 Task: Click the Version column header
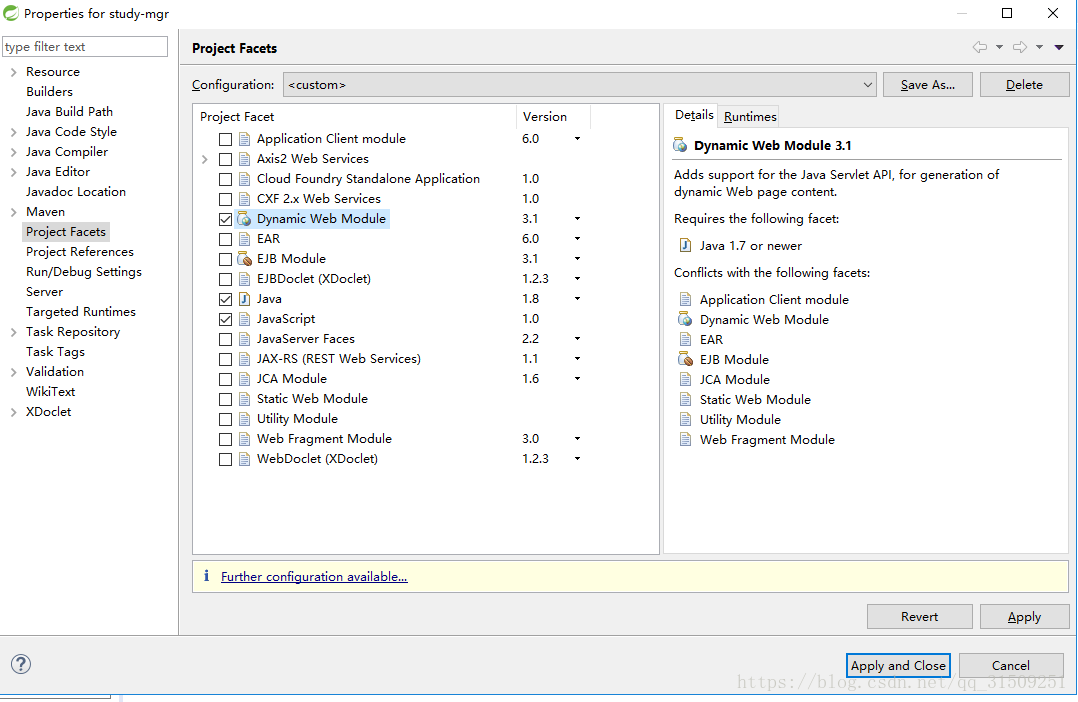[x=553, y=116]
